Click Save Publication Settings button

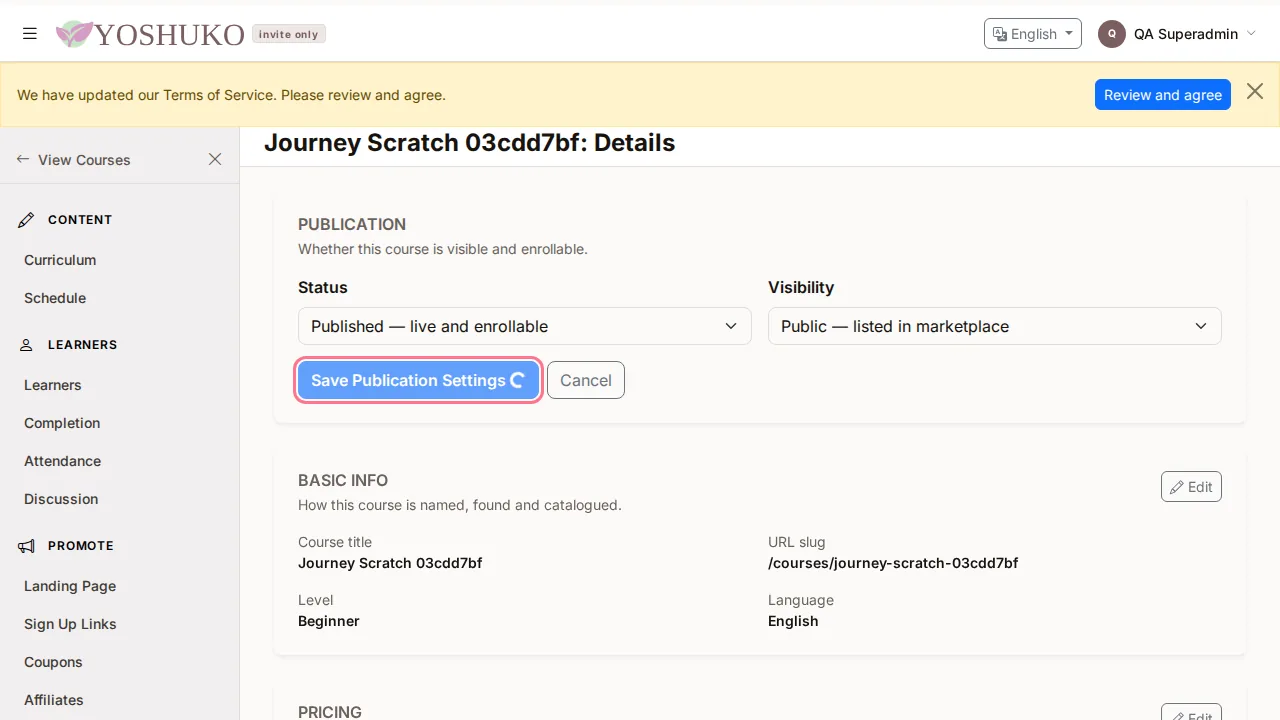418,380
